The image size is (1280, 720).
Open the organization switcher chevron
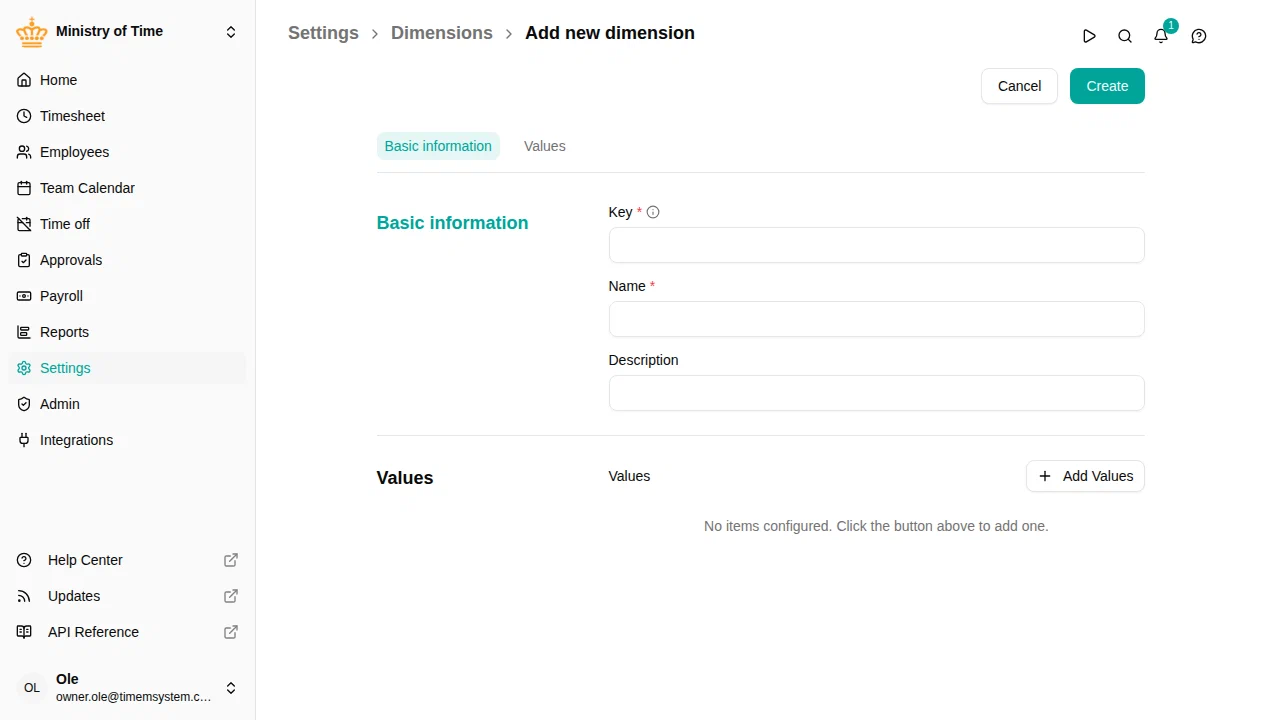(231, 32)
